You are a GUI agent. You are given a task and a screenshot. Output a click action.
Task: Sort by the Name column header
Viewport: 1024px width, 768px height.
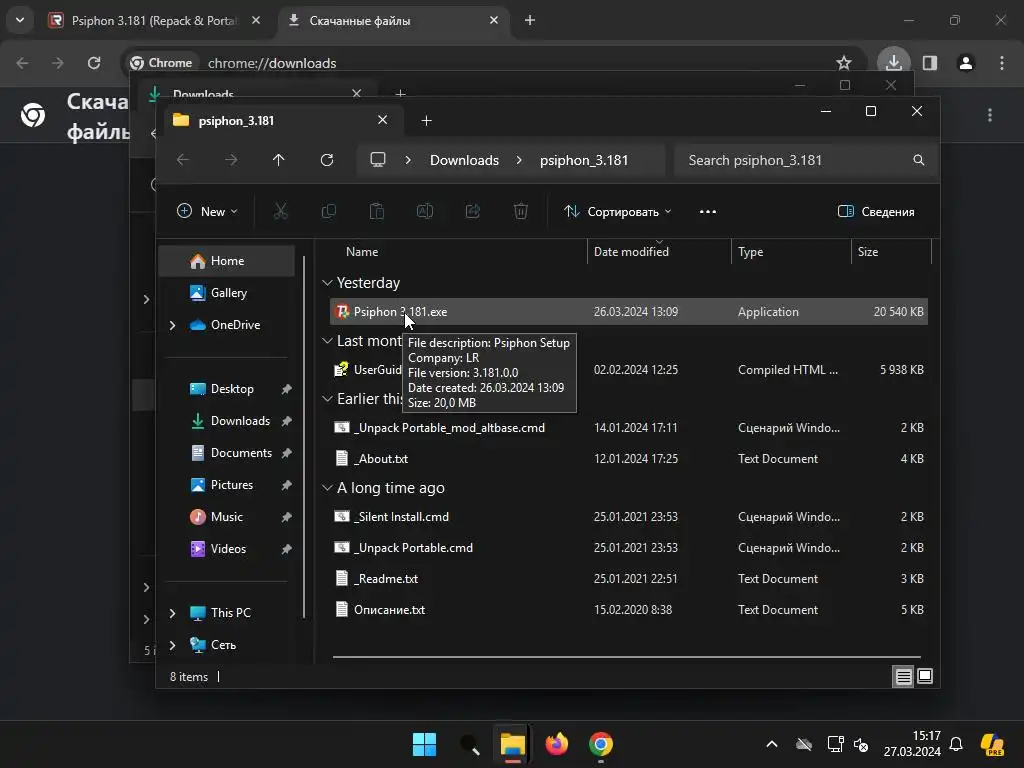tap(362, 252)
